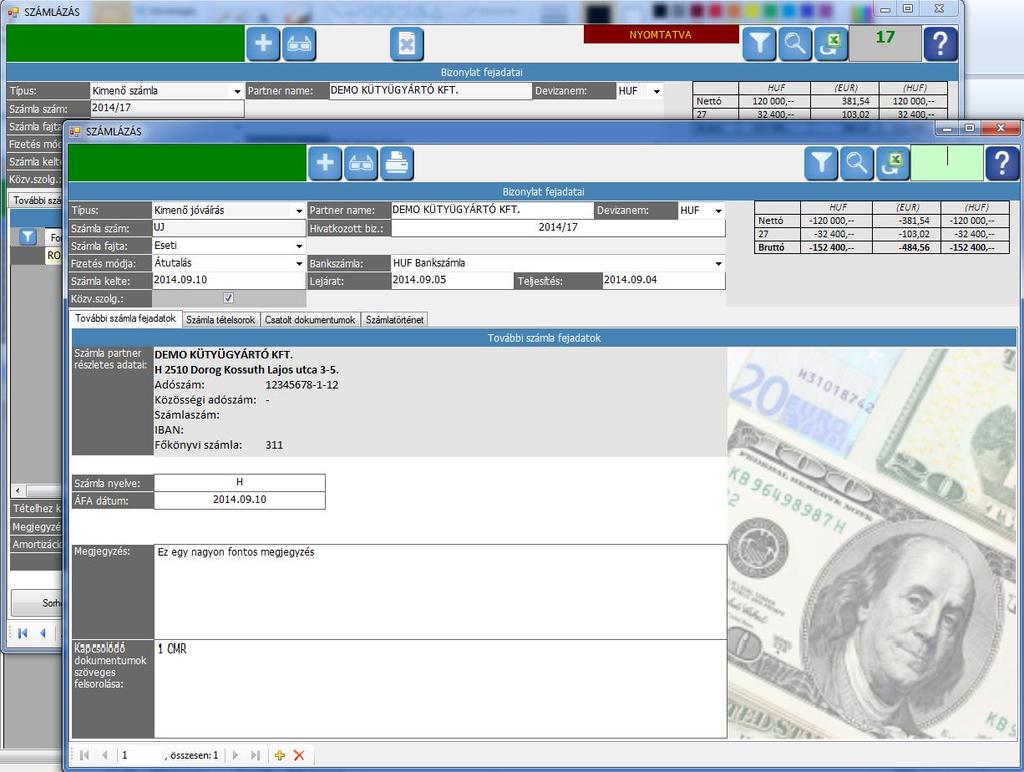Click the plus (new invoice) icon in front window
1024x772 pixels.
[x=325, y=162]
